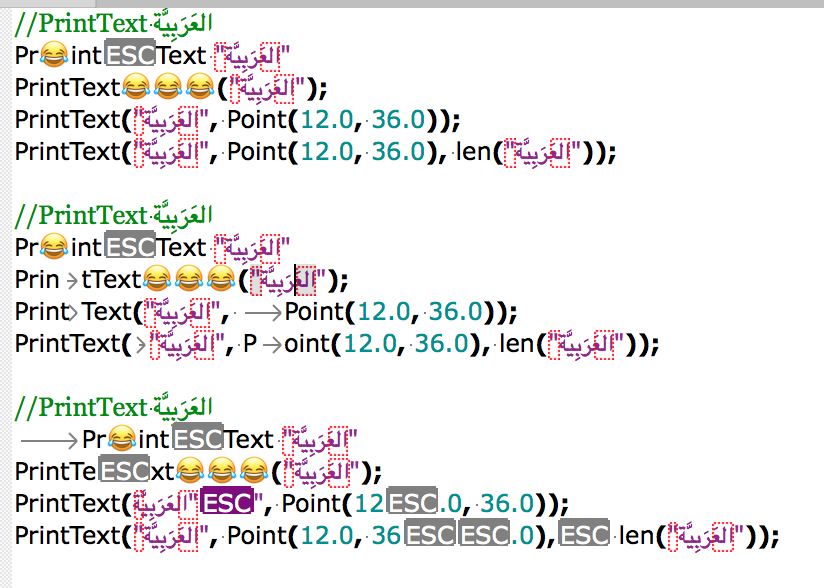Click the small arrow inside "Prin tText"
This screenshot has height=588, width=824.
pyautogui.click(x=72, y=279)
